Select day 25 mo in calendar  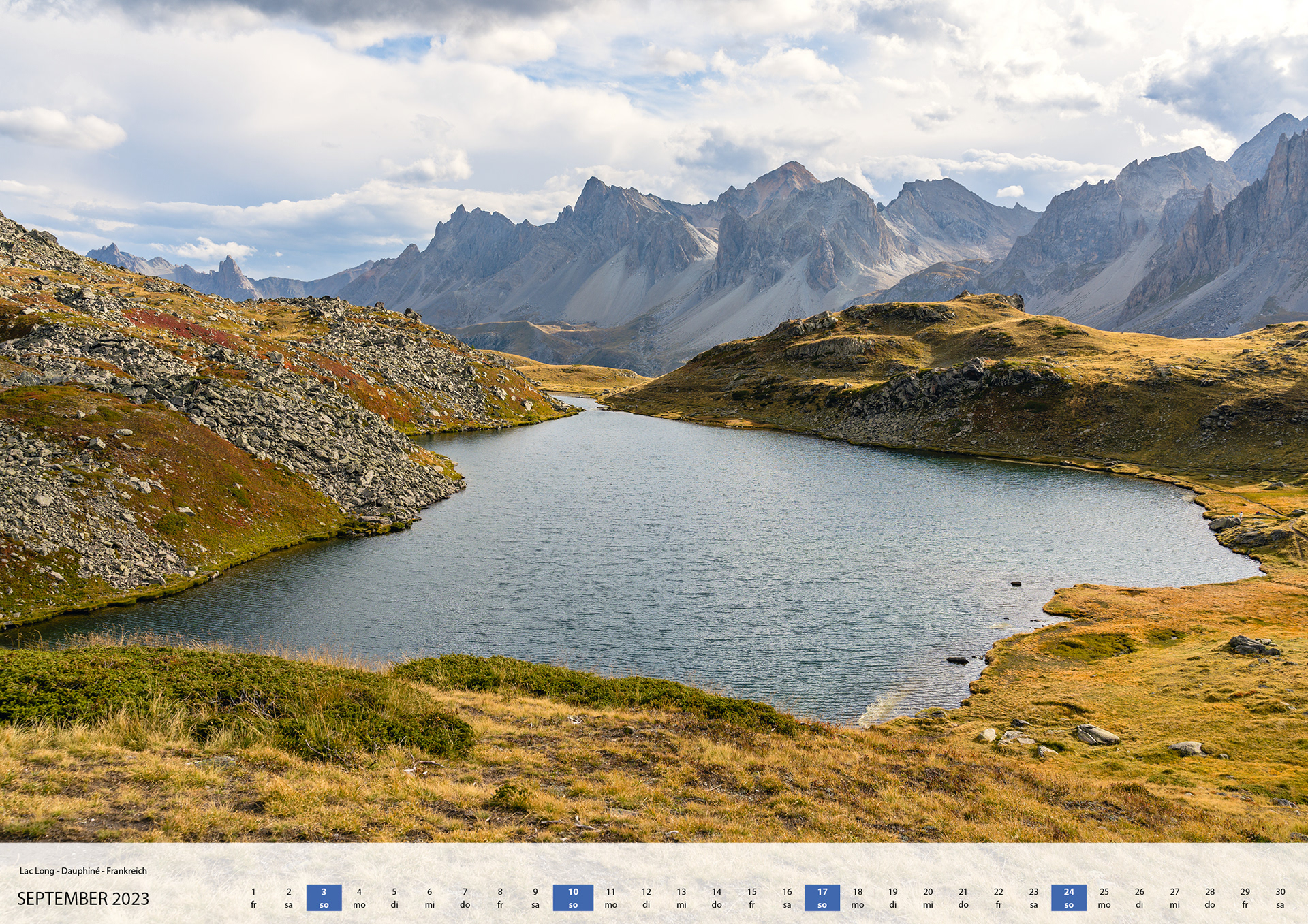[x=1104, y=897]
